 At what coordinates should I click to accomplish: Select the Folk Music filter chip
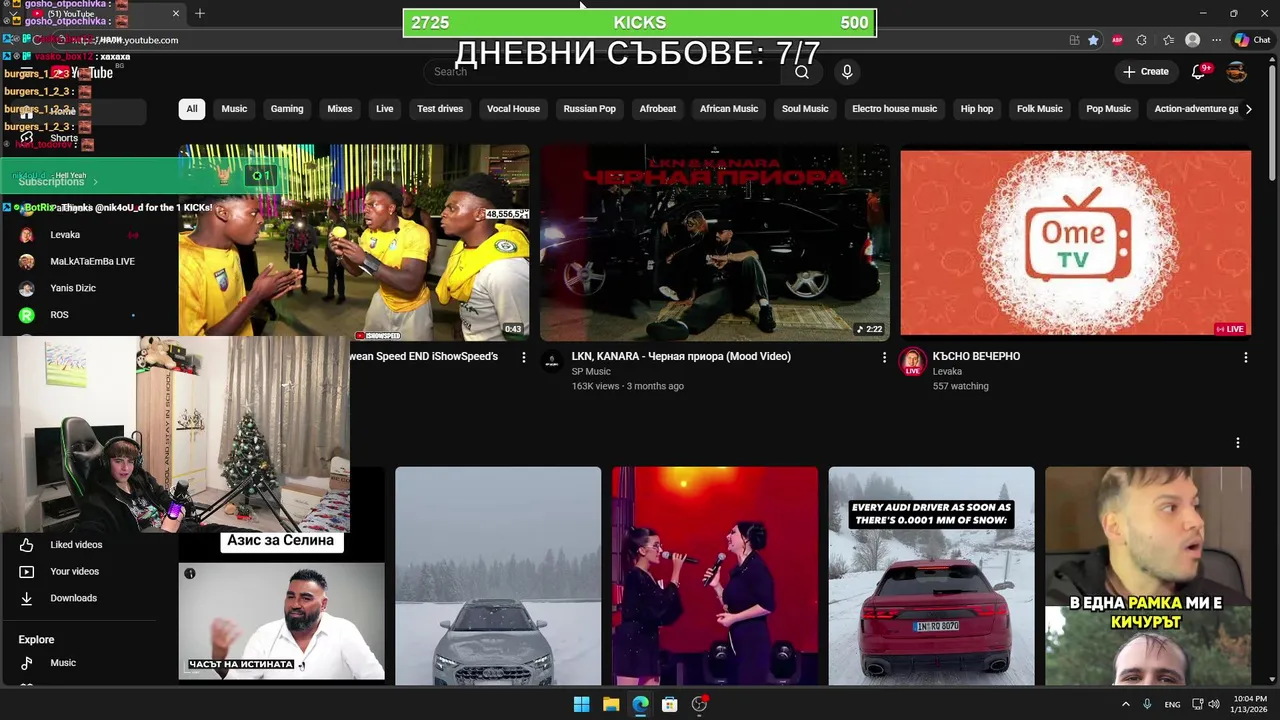click(1040, 109)
